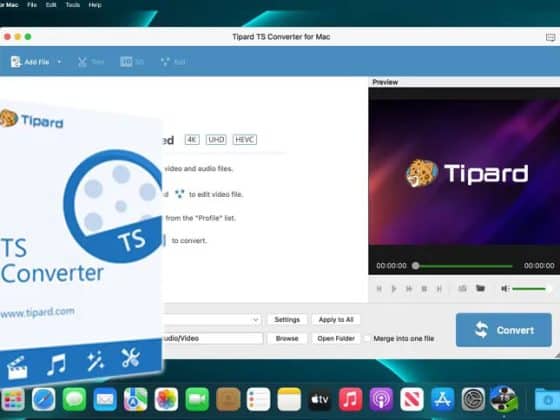Click the Open Folder button
Viewport: 560px width, 420px height.
click(x=336, y=338)
